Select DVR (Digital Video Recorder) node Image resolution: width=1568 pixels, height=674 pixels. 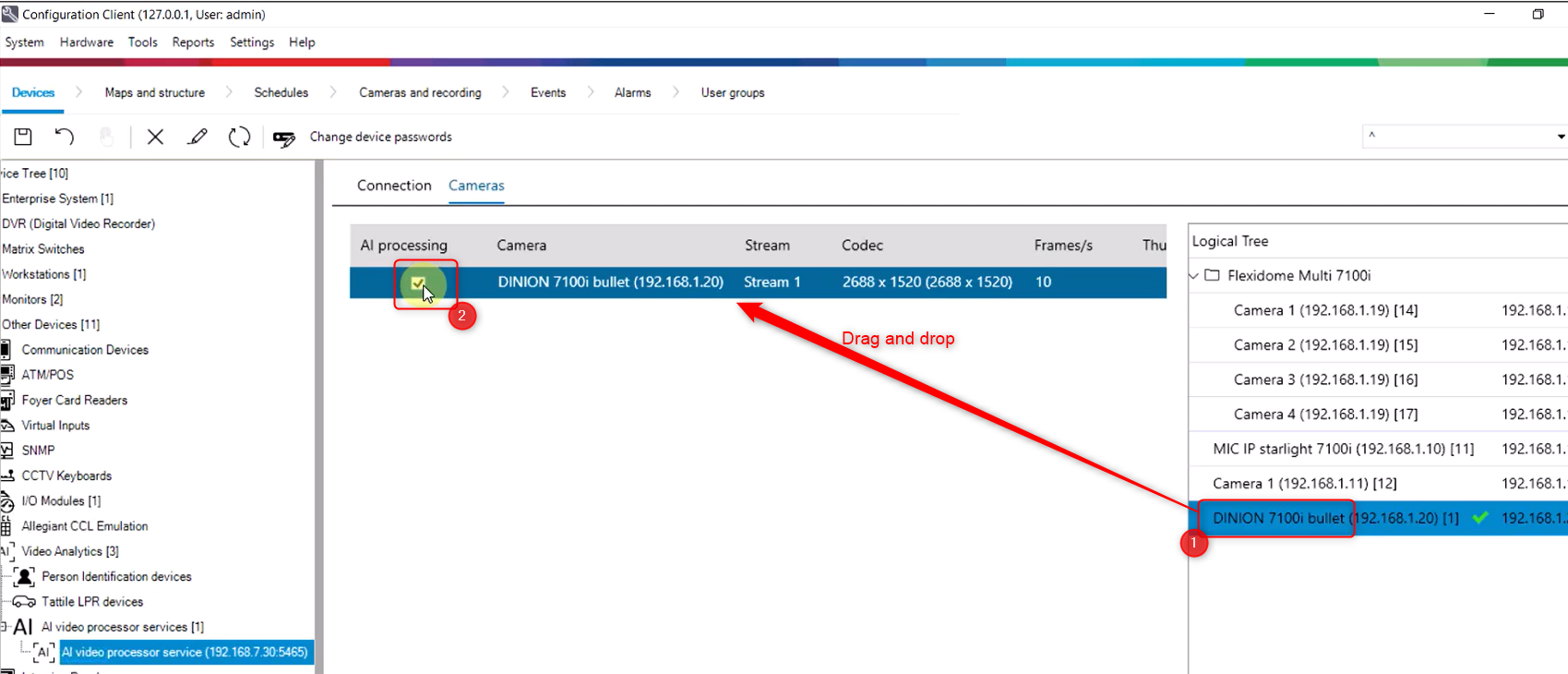(x=78, y=223)
